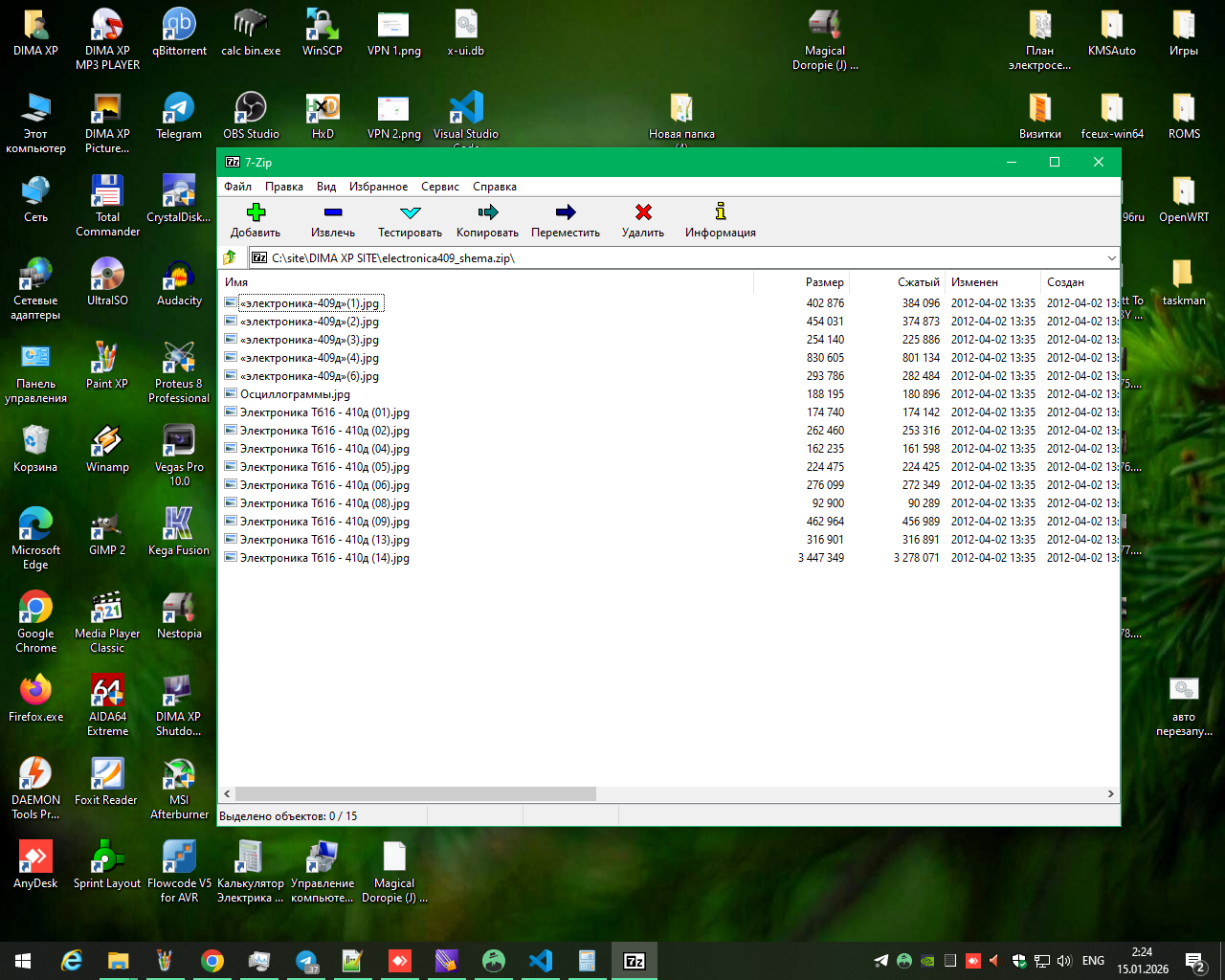Open the Сервис menu
The image size is (1225, 980).
pos(440,187)
